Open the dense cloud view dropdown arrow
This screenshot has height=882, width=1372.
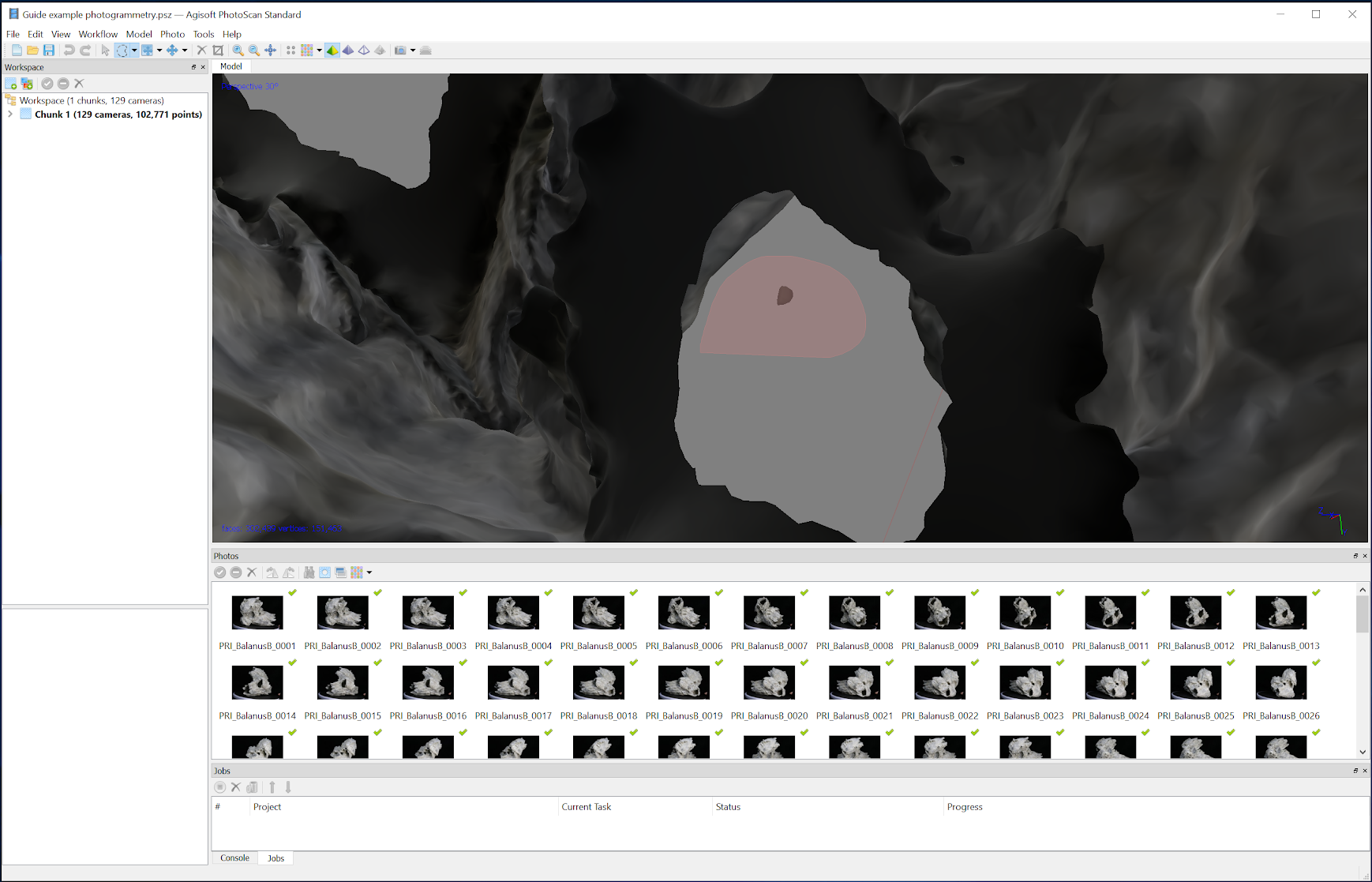pos(319,51)
